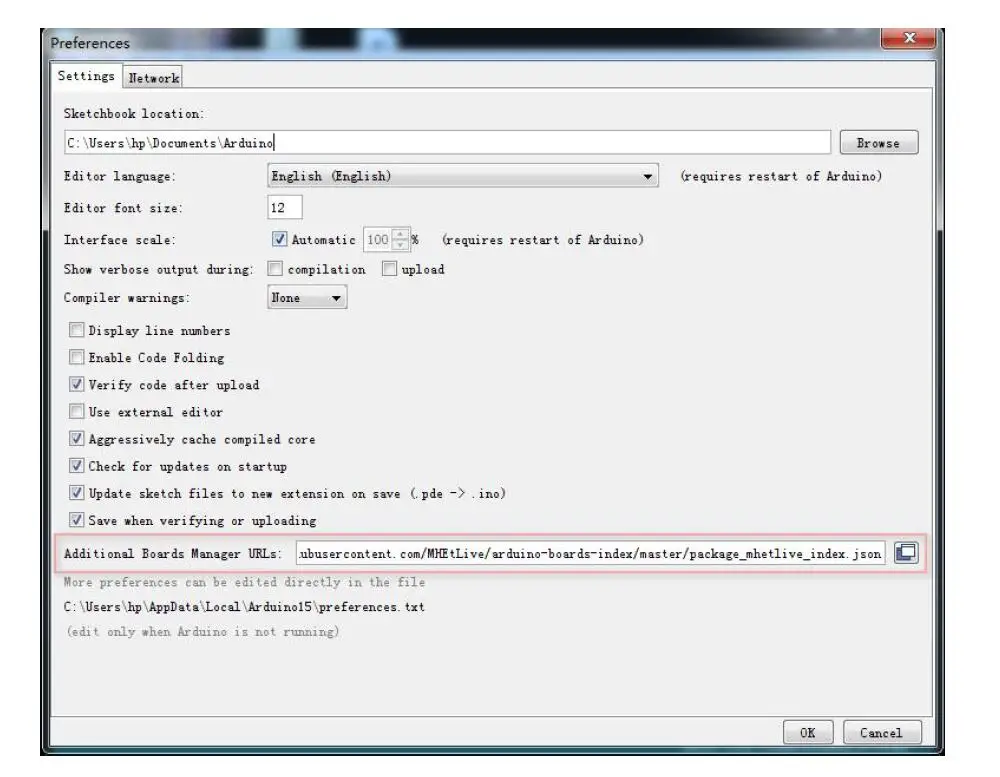1000x777 pixels.
Task: Enable Display line numbers
Action: click(x=77, y=330)
